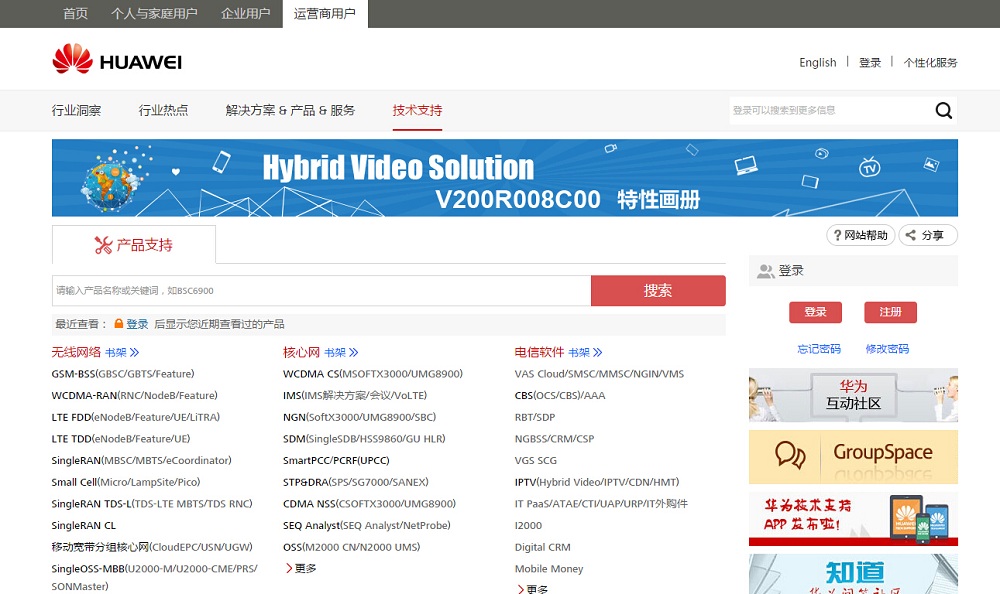Open GroupSpace banner
Screen dimensions: 1000x594
click(853, 457)
